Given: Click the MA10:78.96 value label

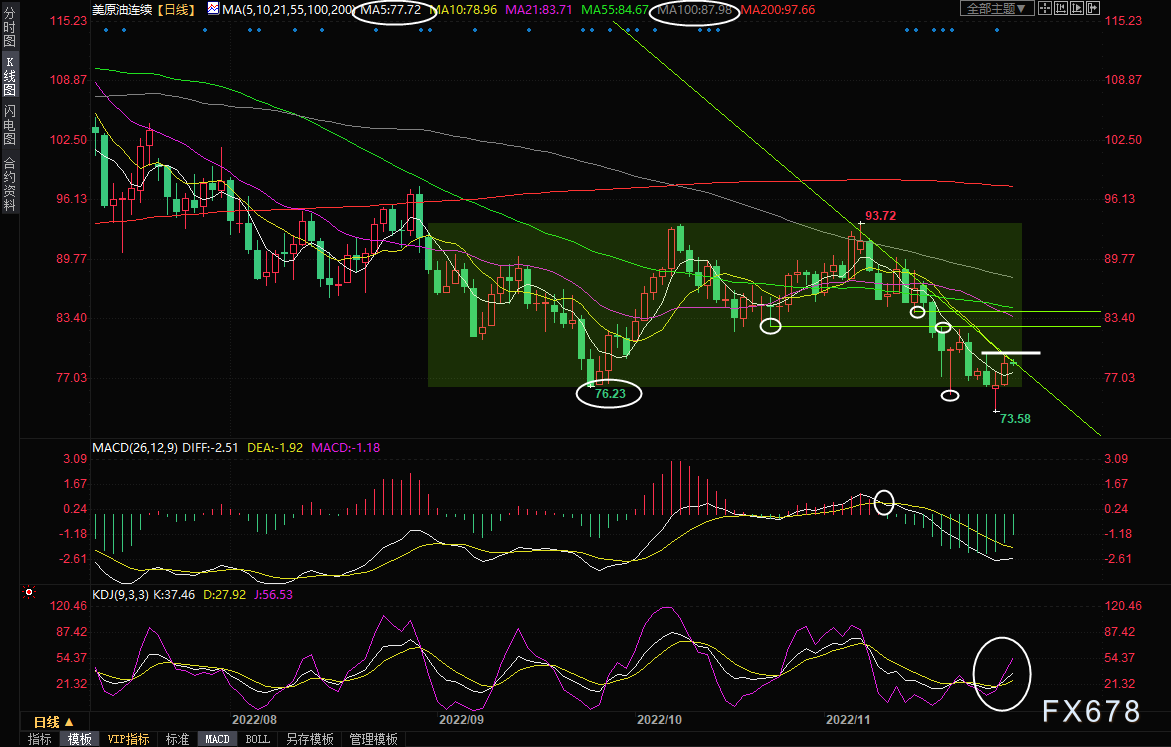Looking at the screenshot, I should coord(464,10).
